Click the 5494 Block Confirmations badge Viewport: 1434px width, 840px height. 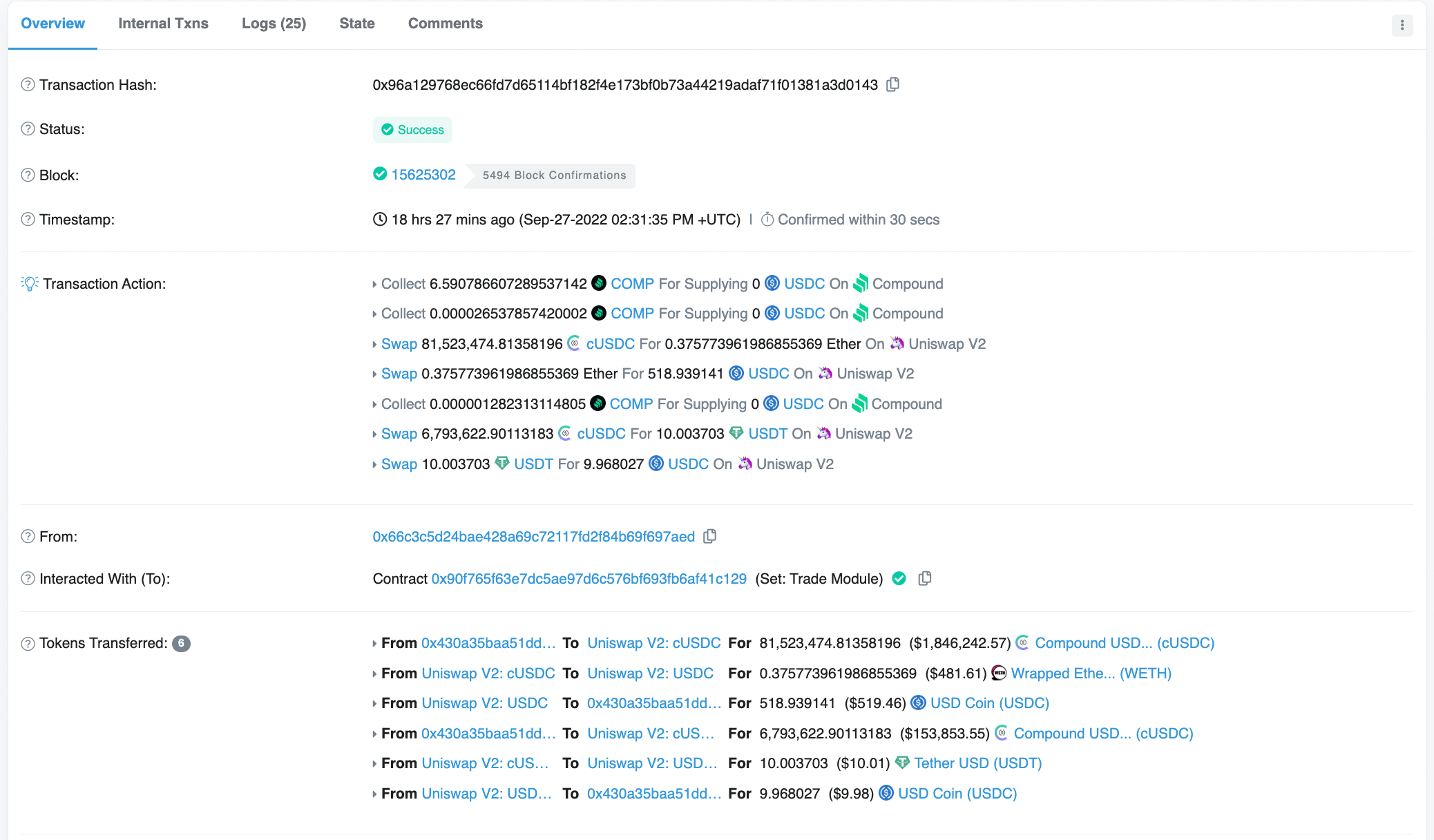coord(554,175)
